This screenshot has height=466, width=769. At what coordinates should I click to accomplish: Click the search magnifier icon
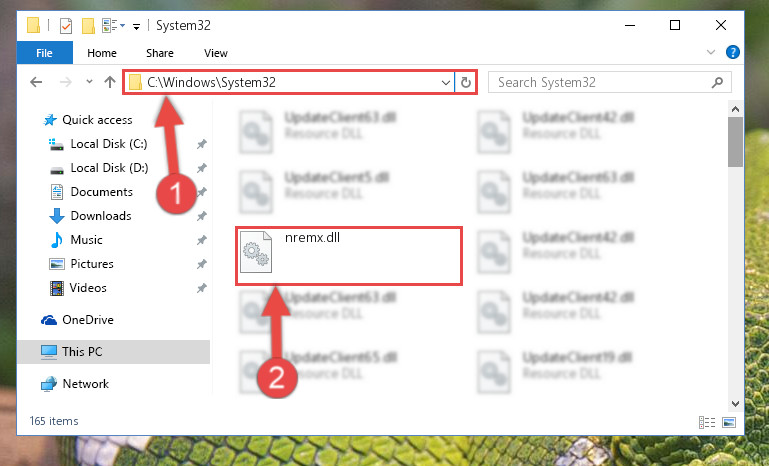click(718, 82)
